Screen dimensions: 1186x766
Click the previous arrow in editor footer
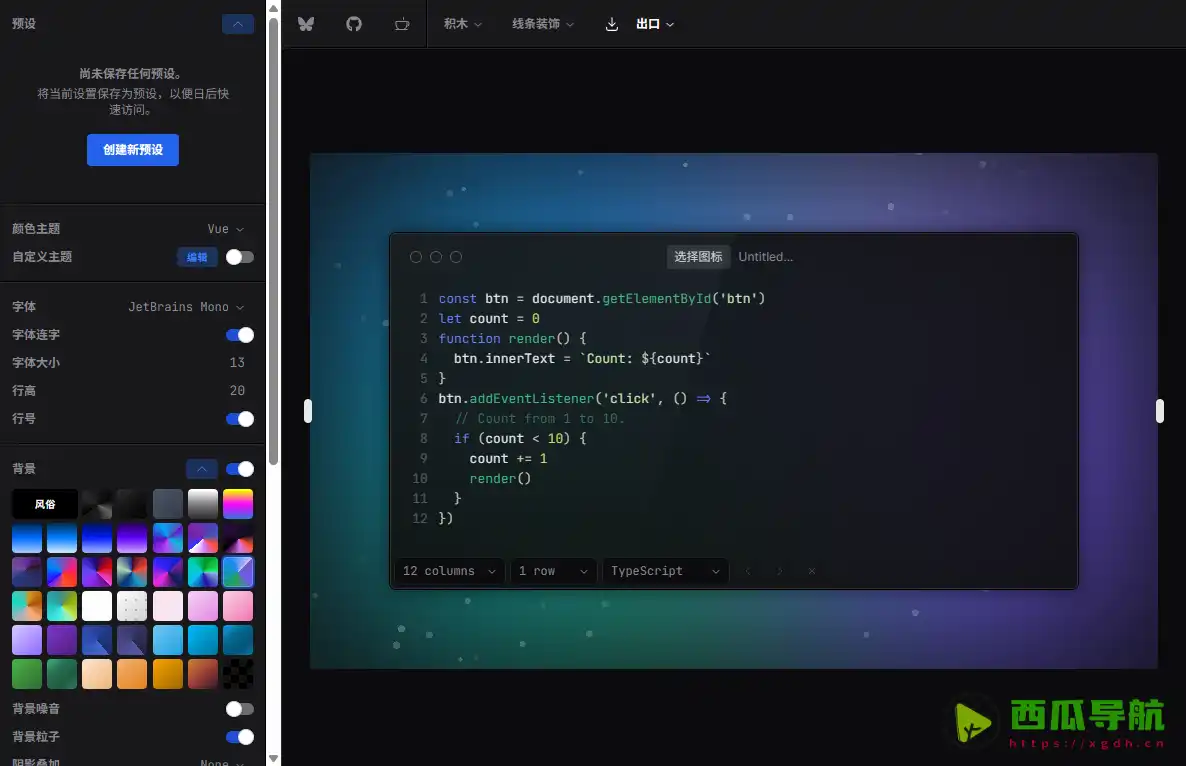point(748,571)
